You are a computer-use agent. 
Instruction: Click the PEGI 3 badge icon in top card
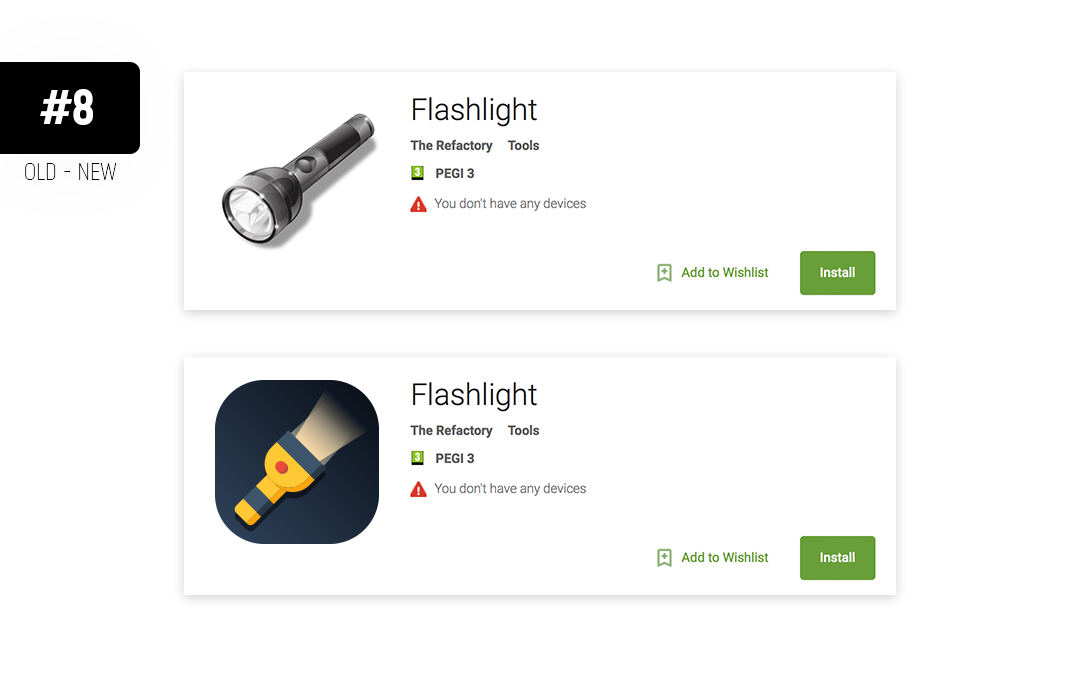(417, 173)
